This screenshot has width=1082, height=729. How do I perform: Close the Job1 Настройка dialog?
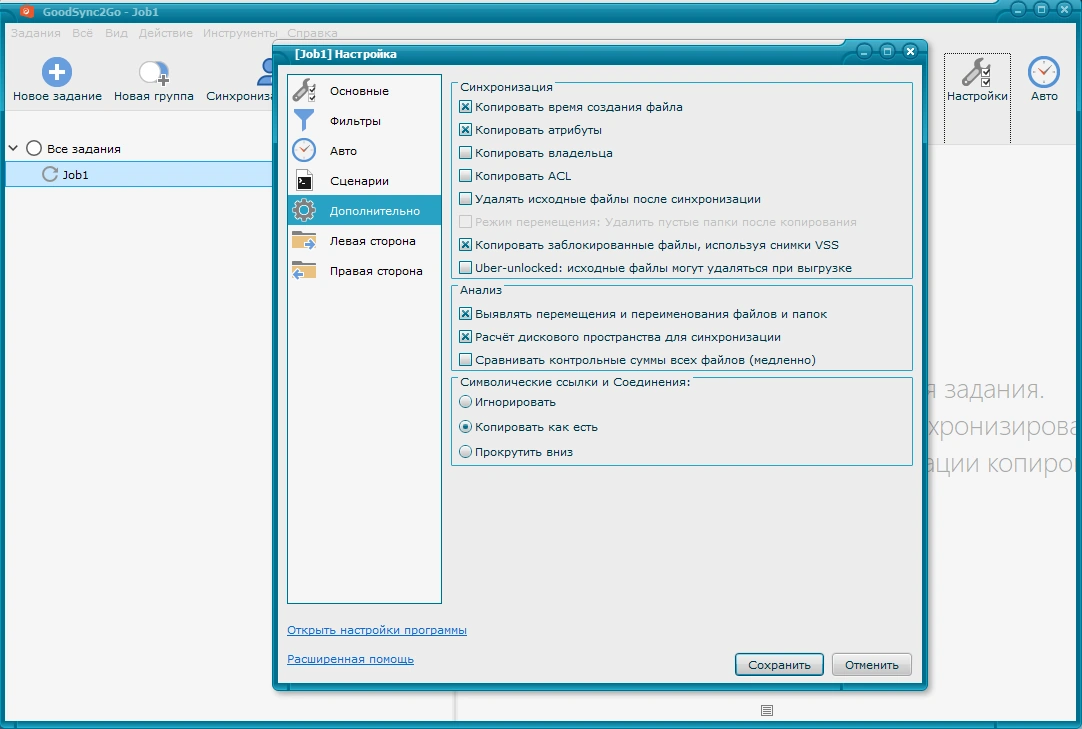pyautogui.click(x=910, y=51)
